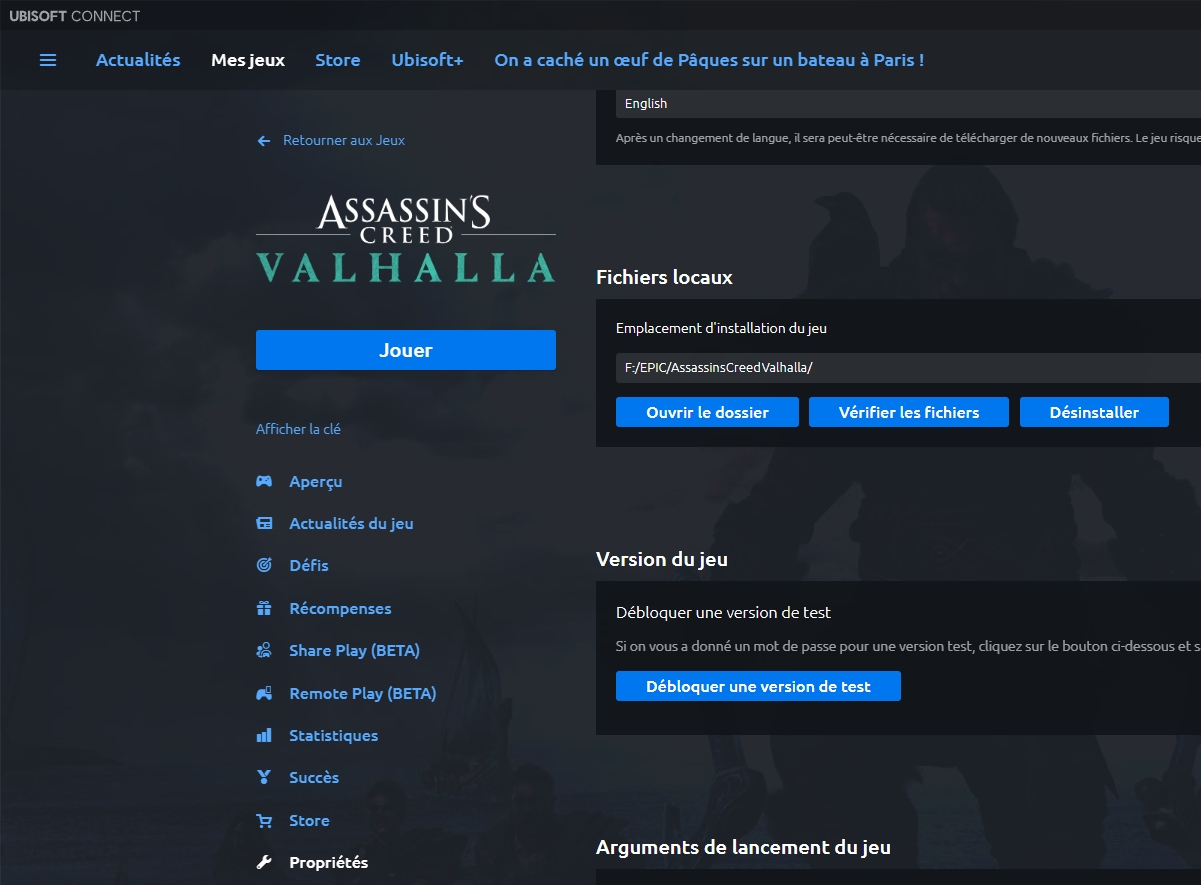Click the target icon beside Défis
The width and height of the screenshot is (1201, 885).
pos(264,565)
